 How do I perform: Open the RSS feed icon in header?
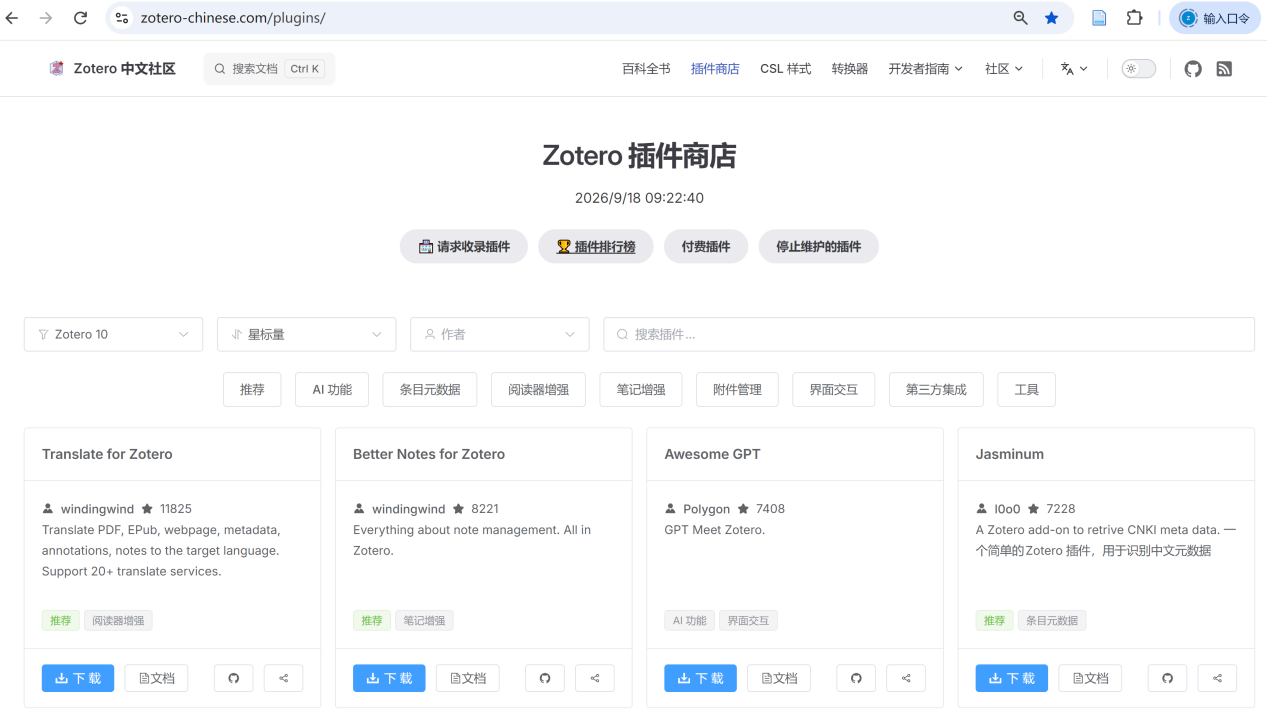click(1224, 69)
